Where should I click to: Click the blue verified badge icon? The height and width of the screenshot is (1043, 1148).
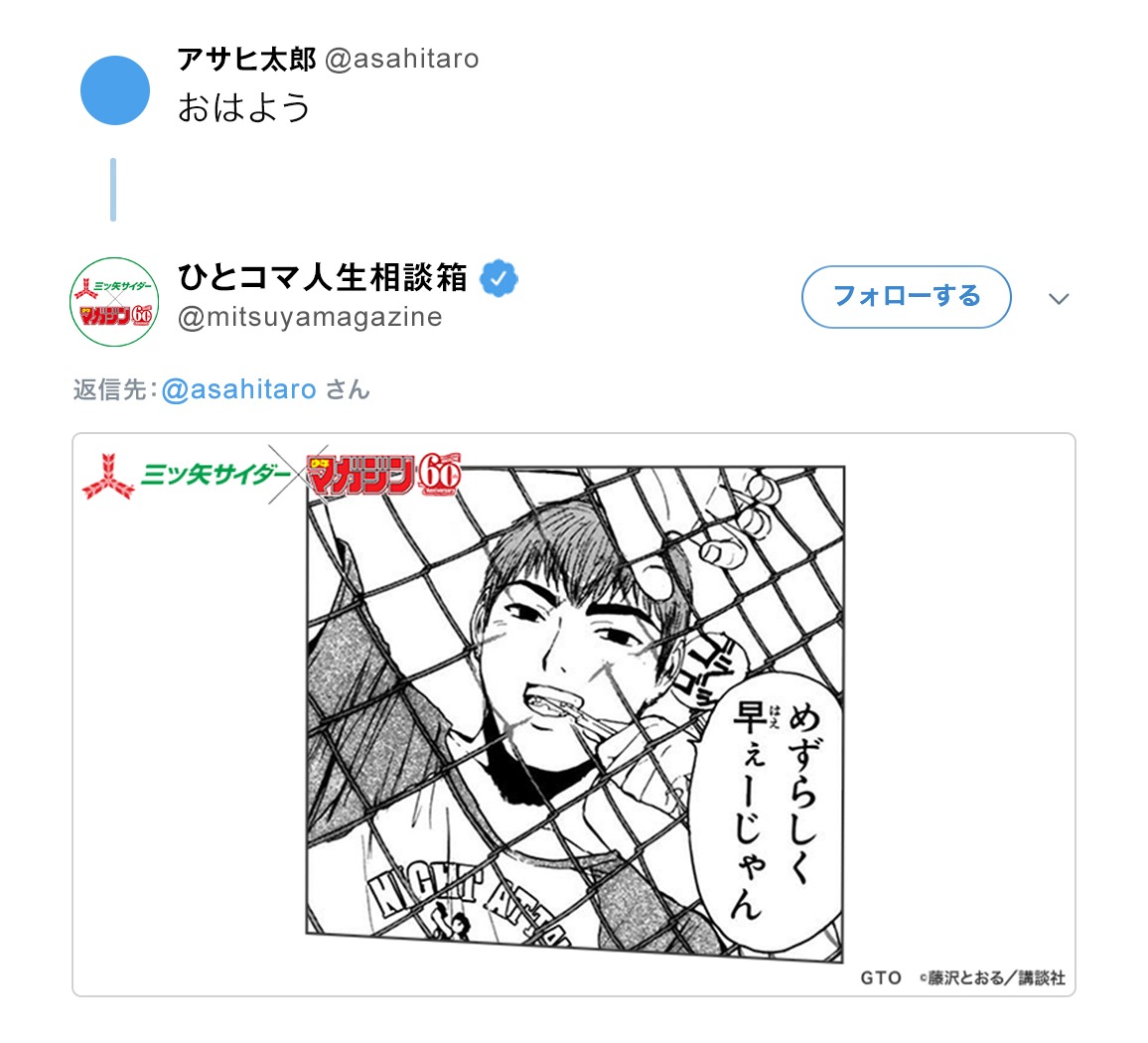[x=499, y=278]
